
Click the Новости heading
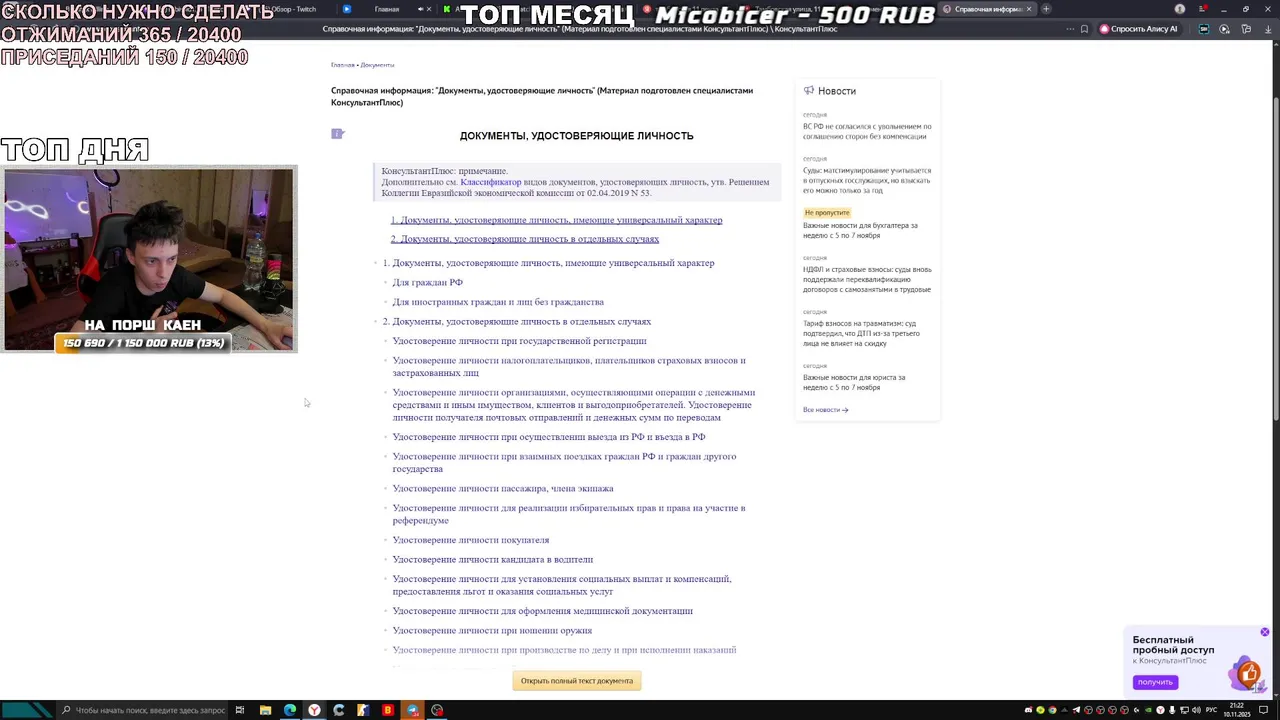836,91
